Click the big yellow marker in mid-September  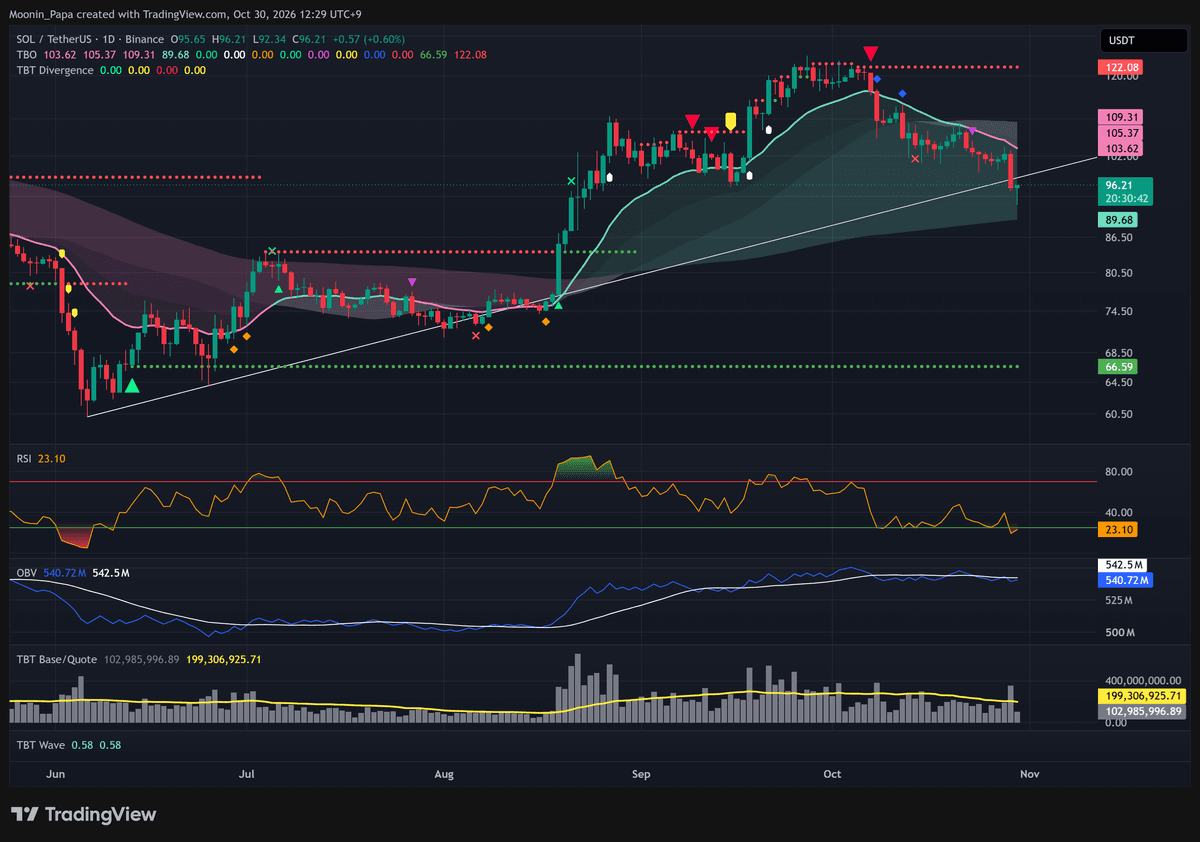731,121
